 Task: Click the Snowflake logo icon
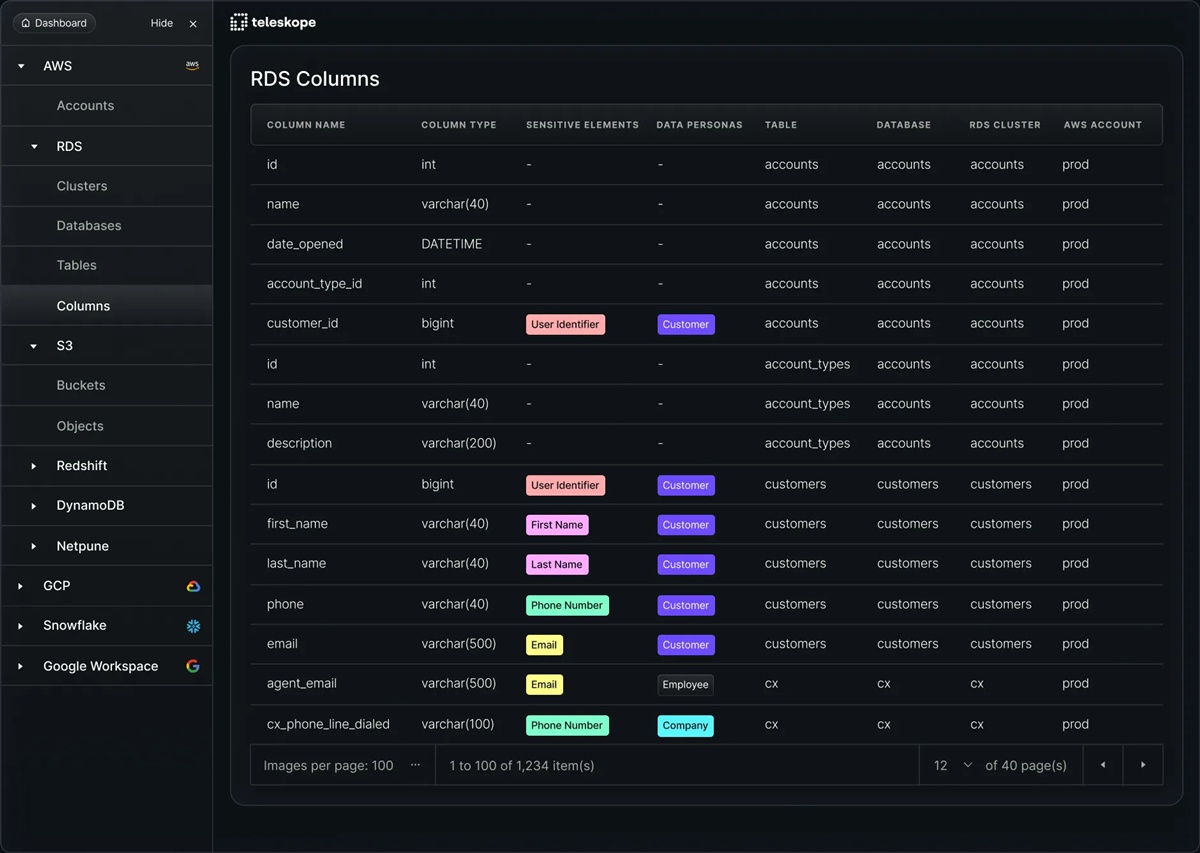[193, 626]
